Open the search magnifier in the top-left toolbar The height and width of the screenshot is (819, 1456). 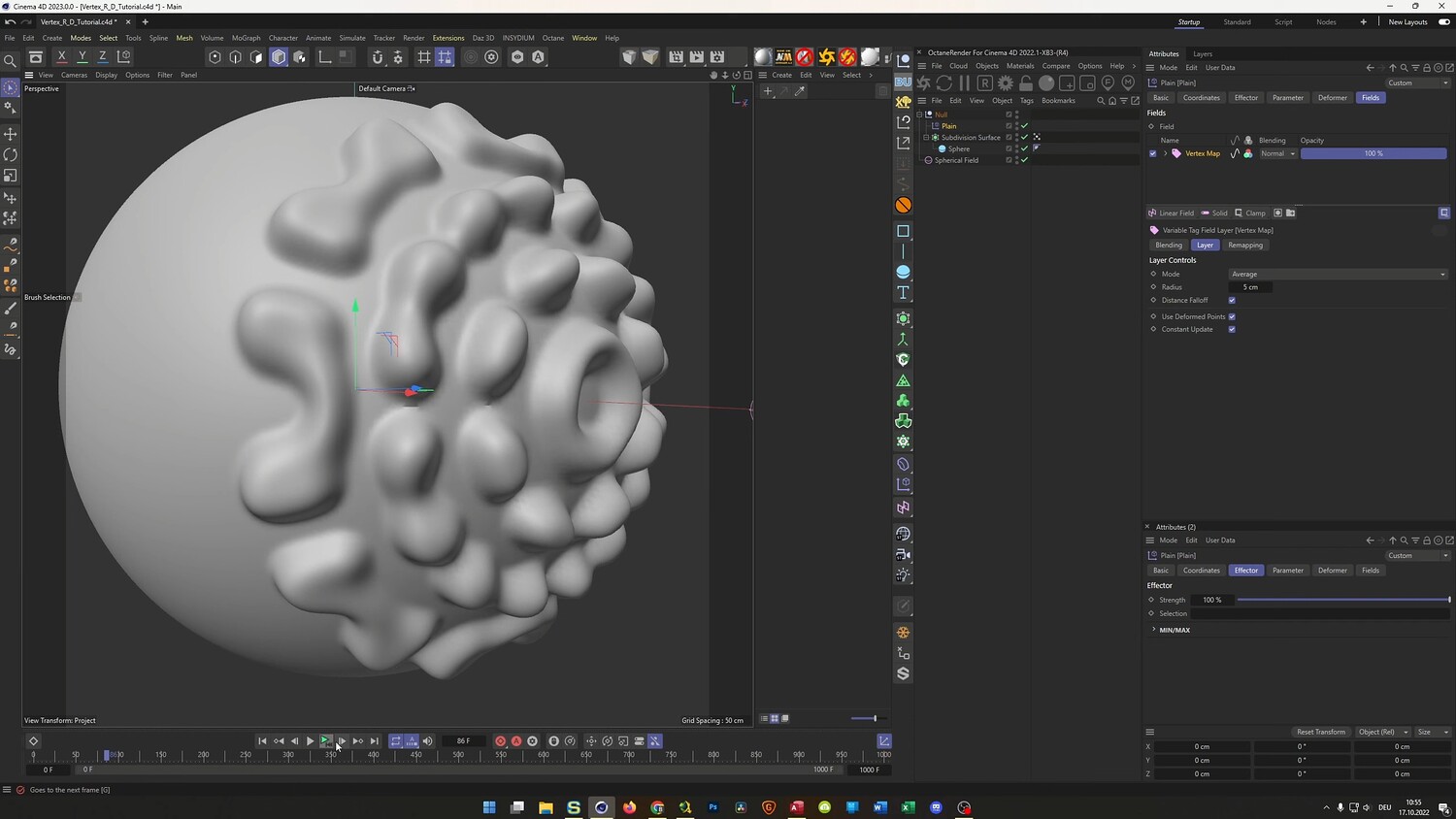tap(11, 61)
